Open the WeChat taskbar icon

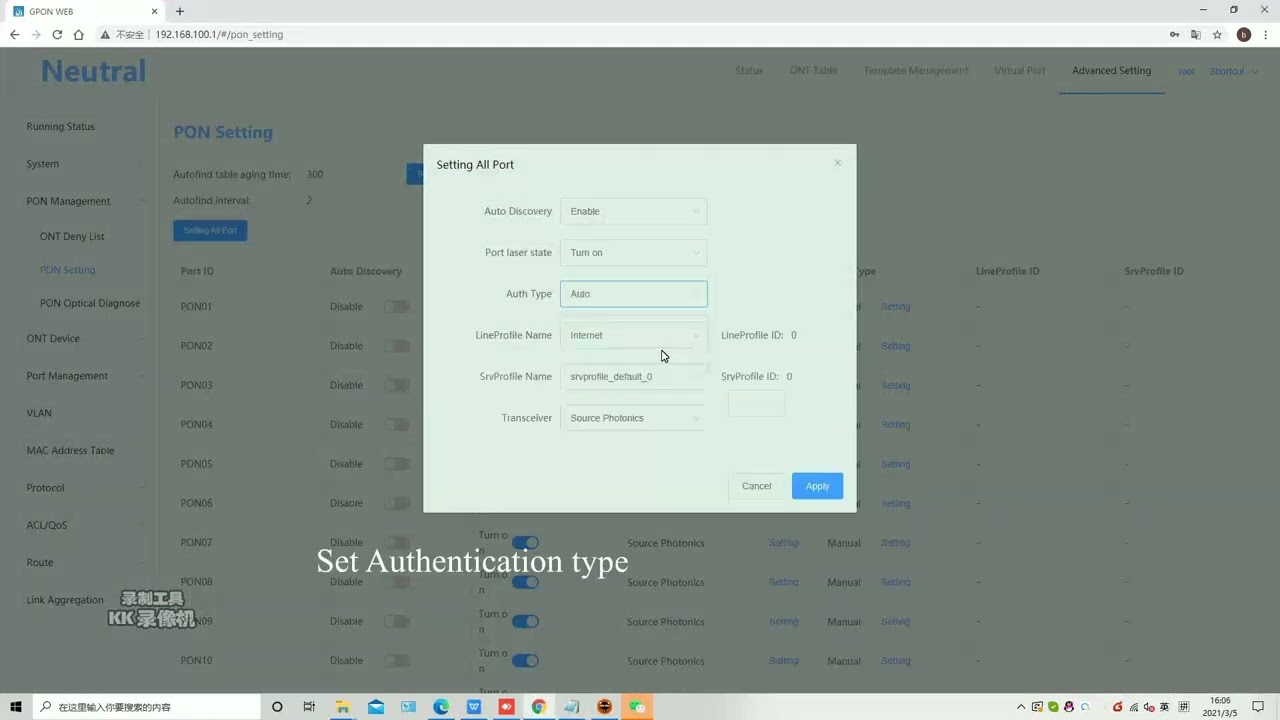point(637,707)
